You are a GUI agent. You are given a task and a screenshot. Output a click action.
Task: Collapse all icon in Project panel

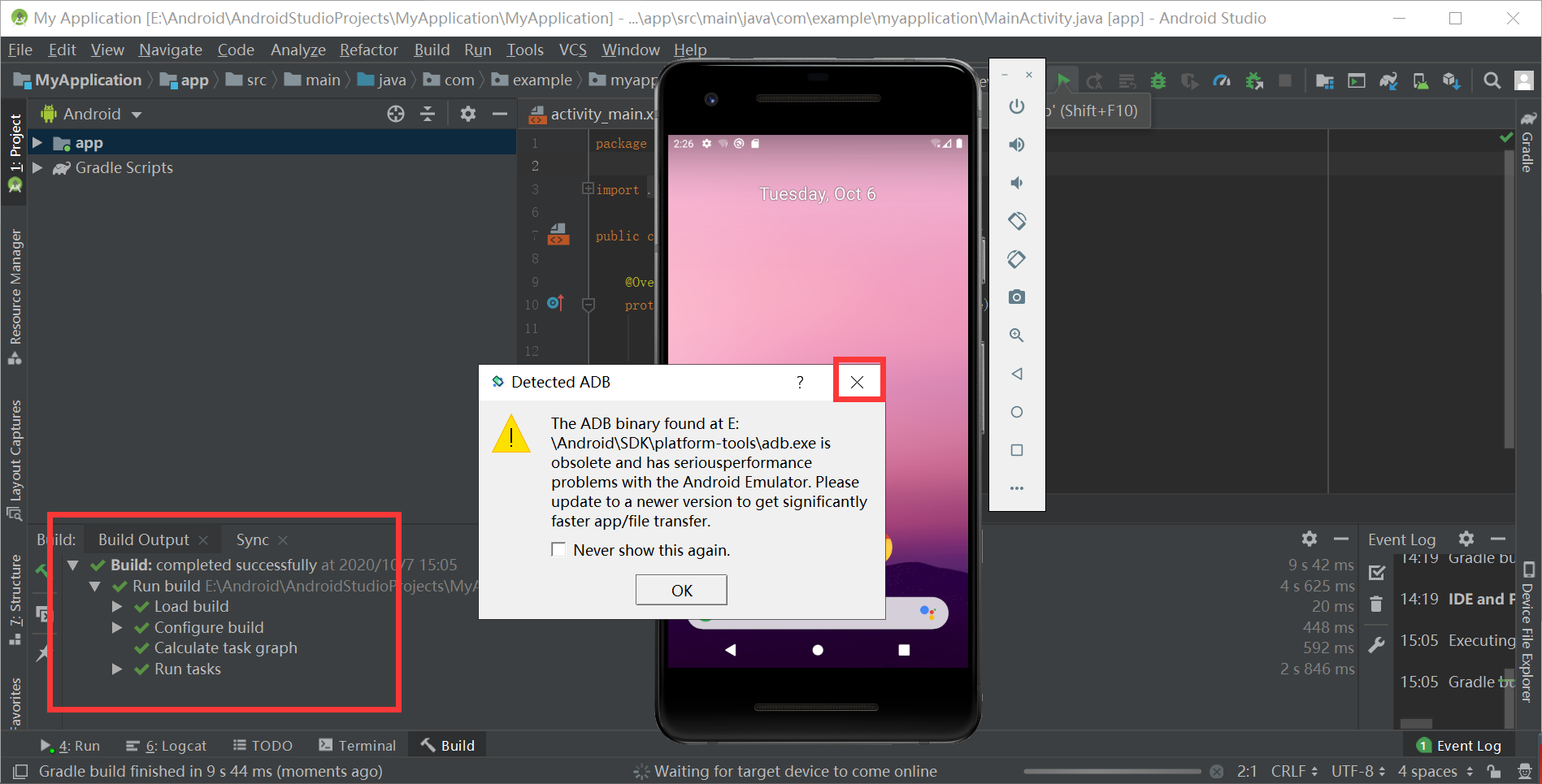(428, 114)
